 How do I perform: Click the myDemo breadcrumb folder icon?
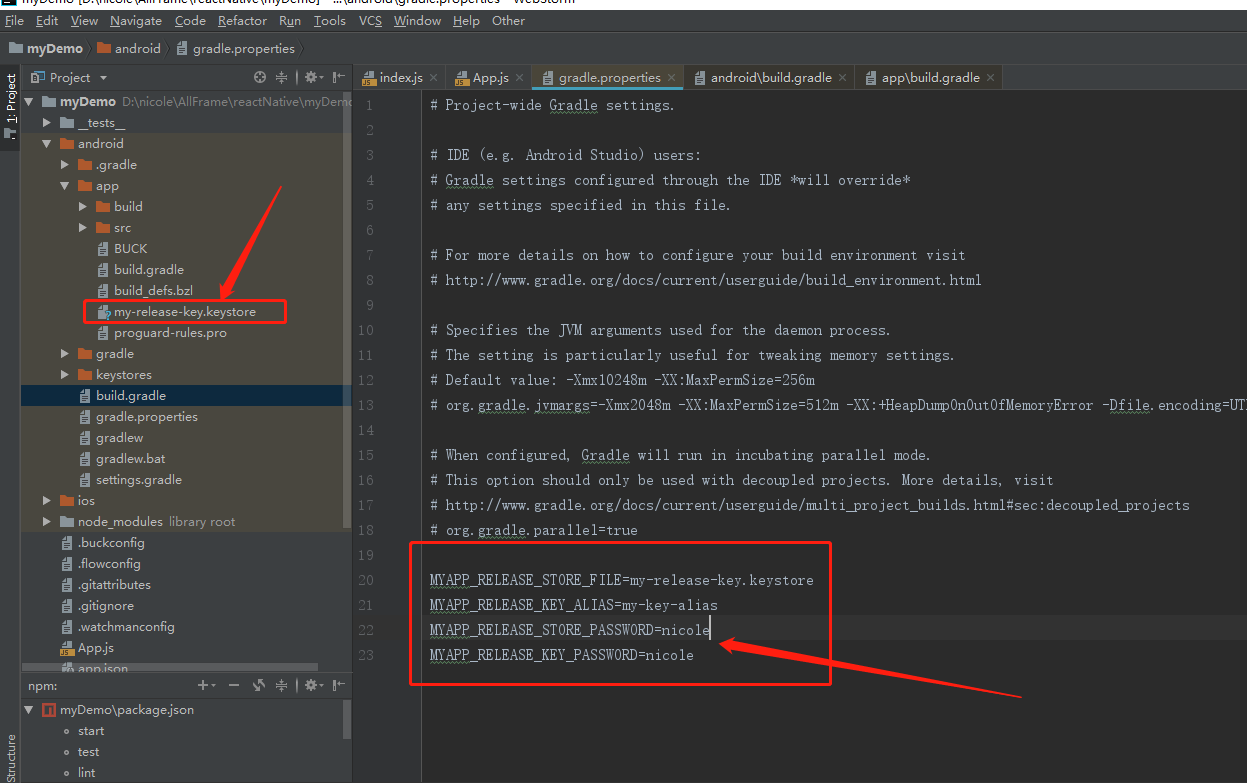pos(16,48)
